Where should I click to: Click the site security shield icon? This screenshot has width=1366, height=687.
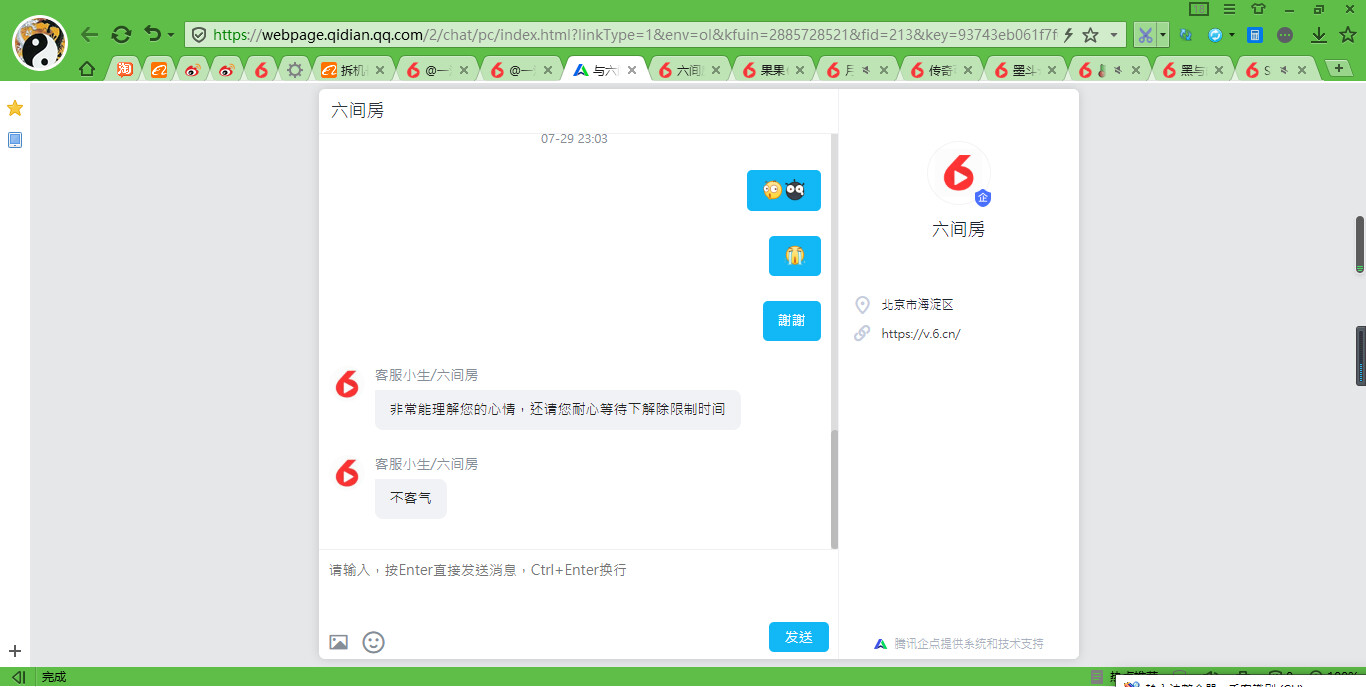(199, 35)
